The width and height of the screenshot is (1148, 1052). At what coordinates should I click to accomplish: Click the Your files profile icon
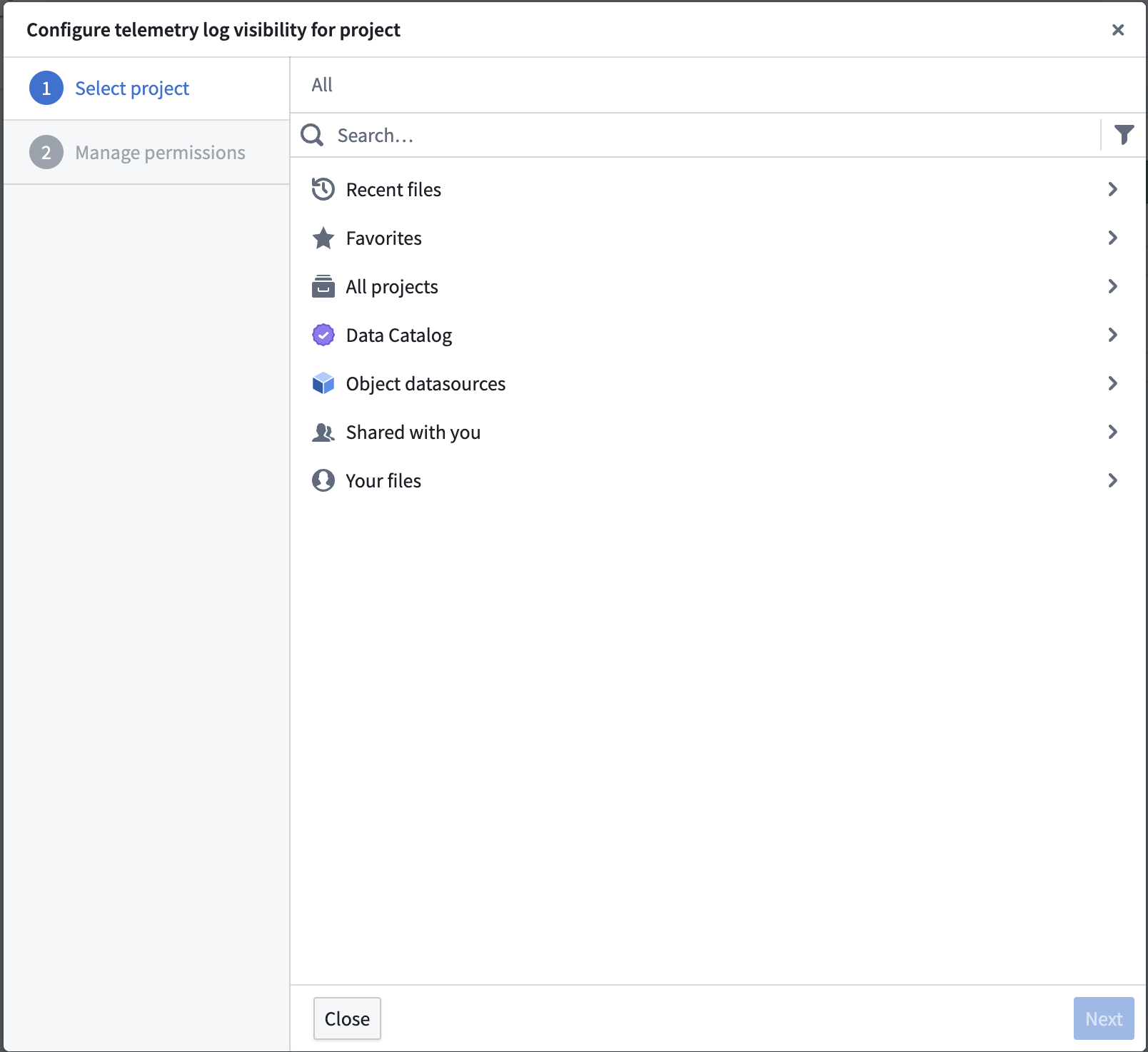pyautogui.click(x=323, y=480)
